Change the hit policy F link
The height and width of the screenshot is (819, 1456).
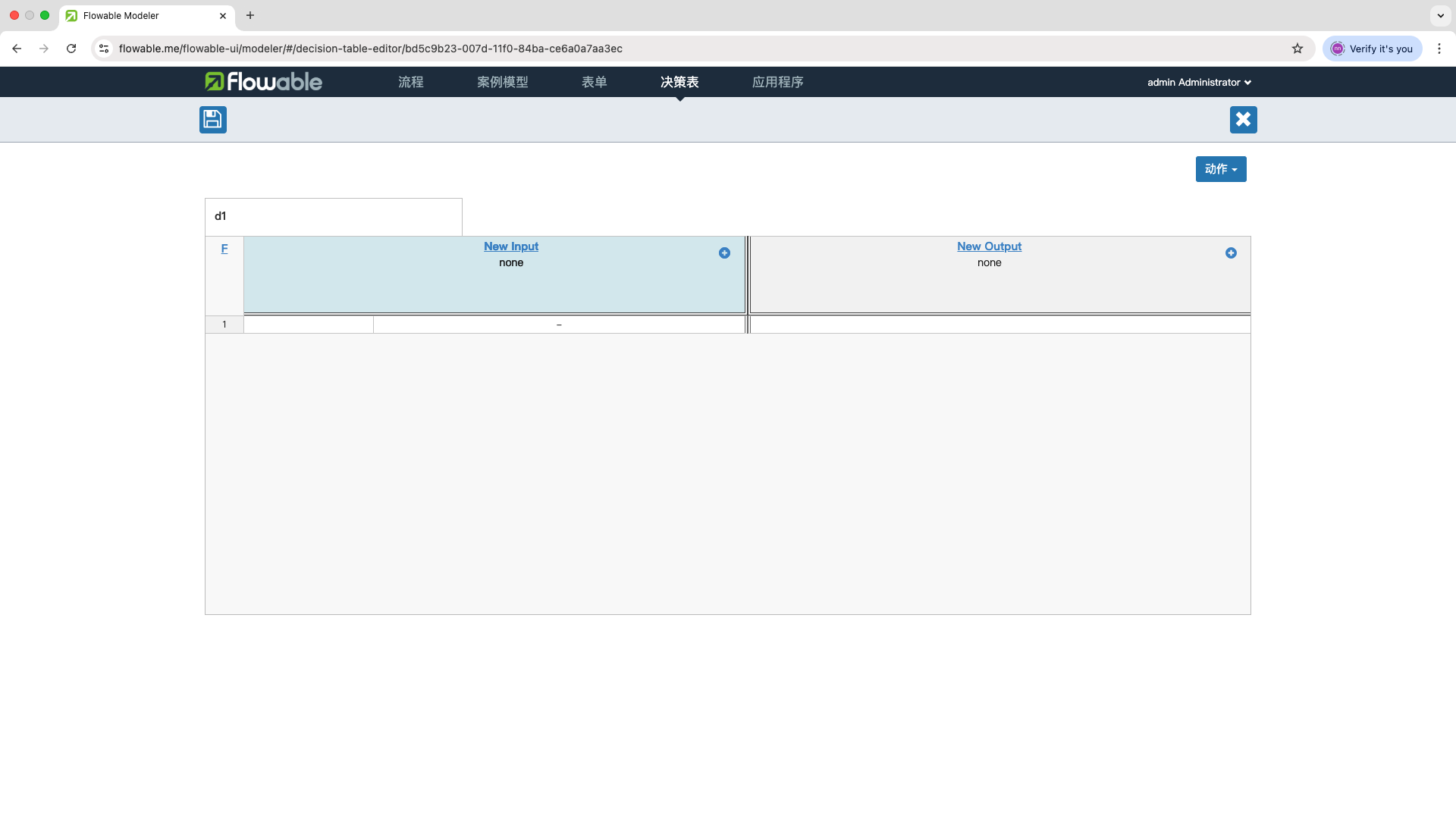point(224,249)
